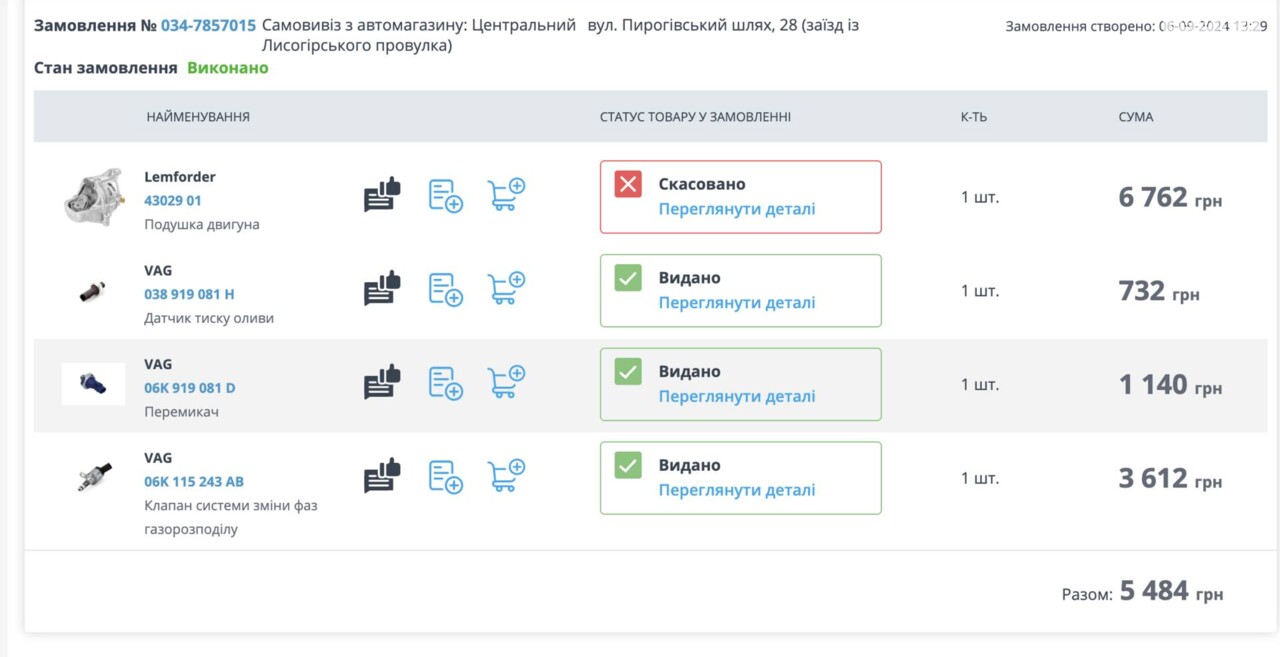Click the total 5 484 грн
The height and width of the screenshot is (657, 1280).
pos(1171,591)
